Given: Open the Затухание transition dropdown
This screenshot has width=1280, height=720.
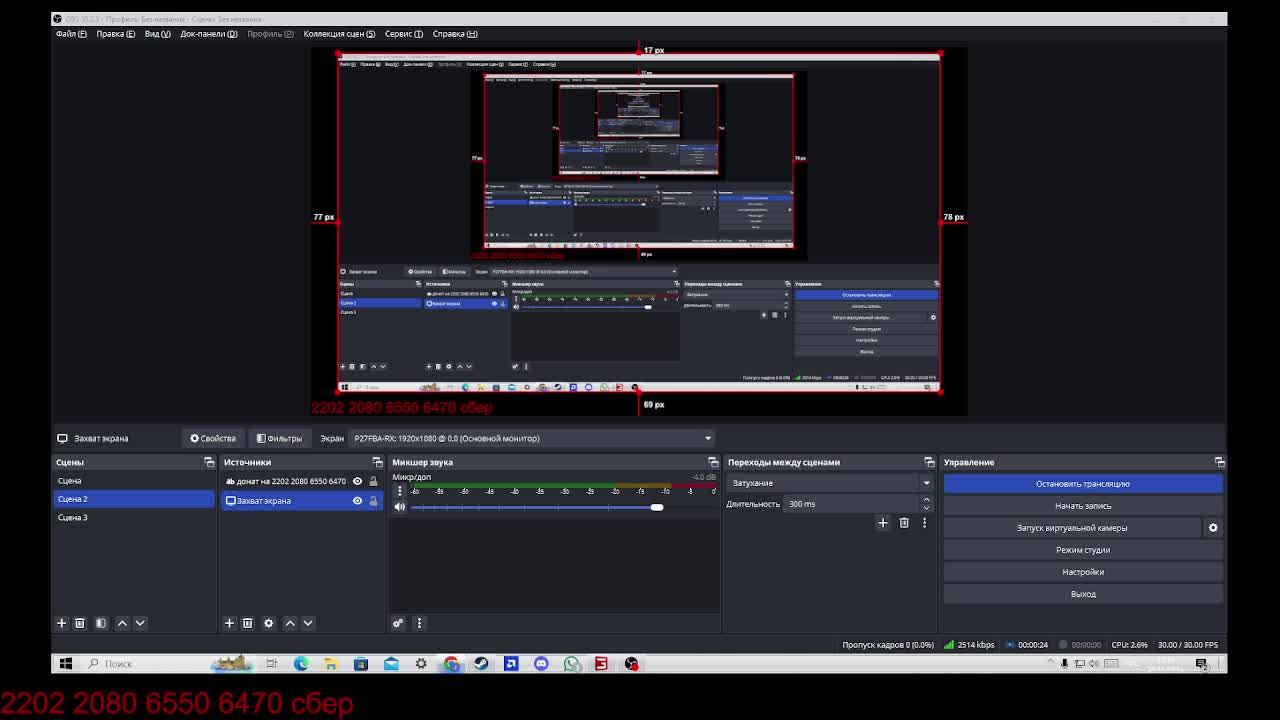Looking at the screenshot, I should [830, 483].
